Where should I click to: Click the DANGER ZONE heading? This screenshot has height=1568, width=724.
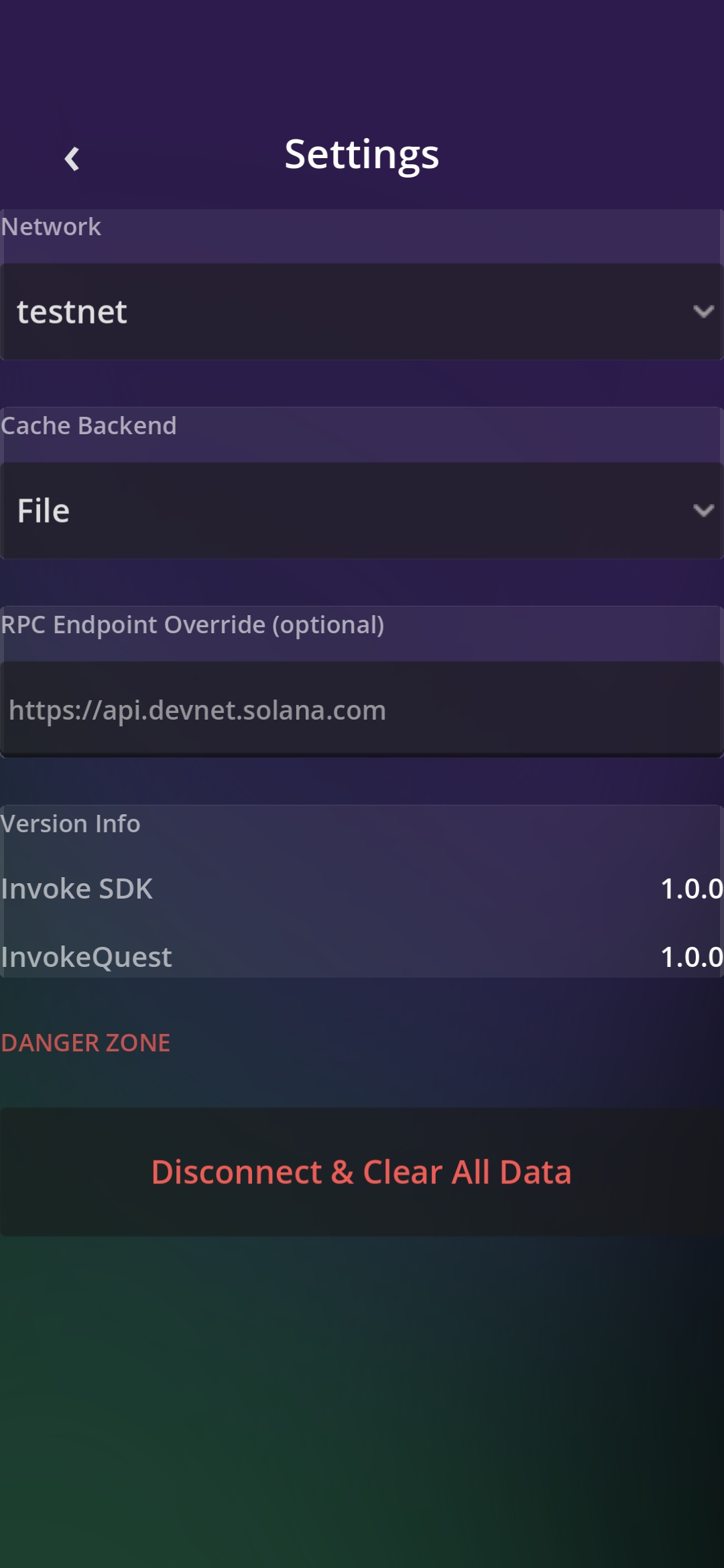coord(86,1043)
